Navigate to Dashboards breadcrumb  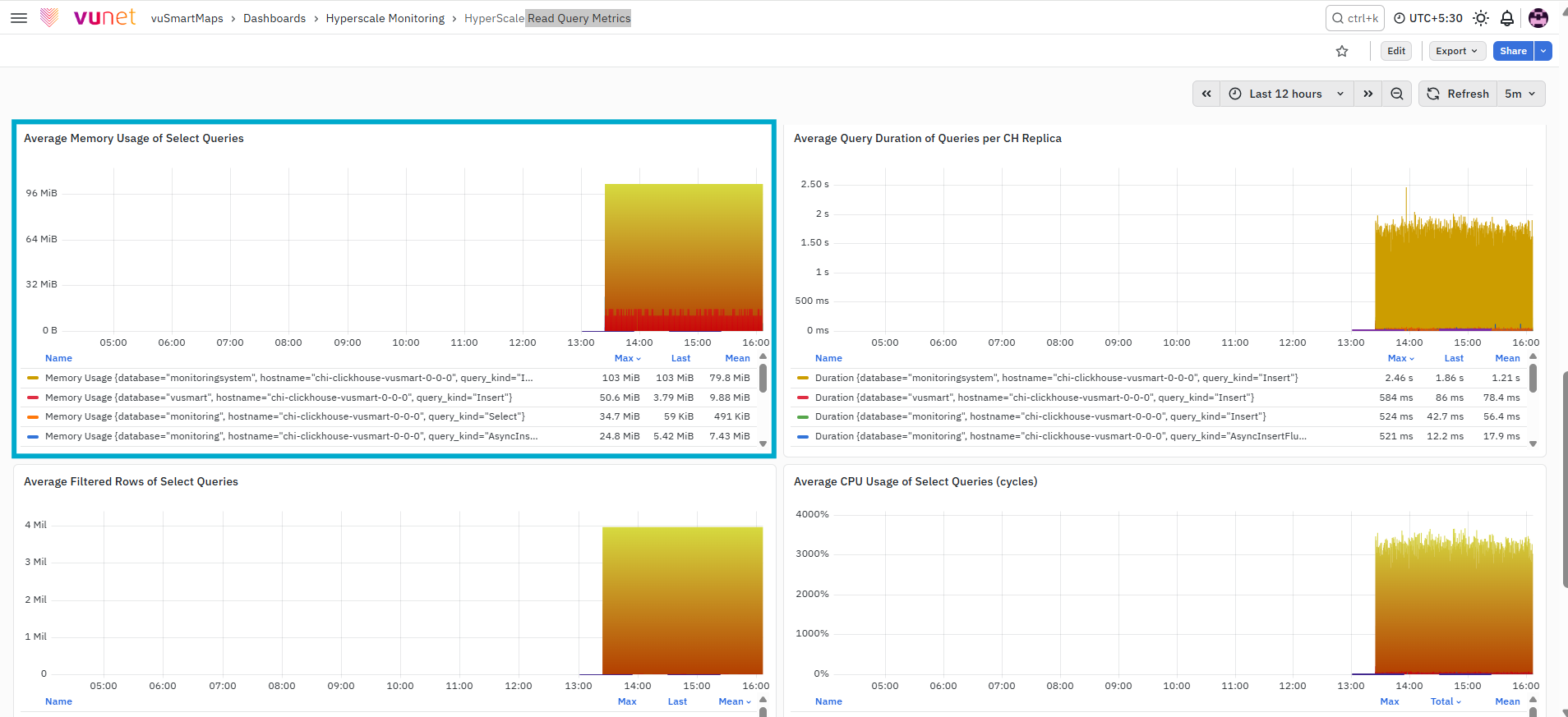[274, 18]
